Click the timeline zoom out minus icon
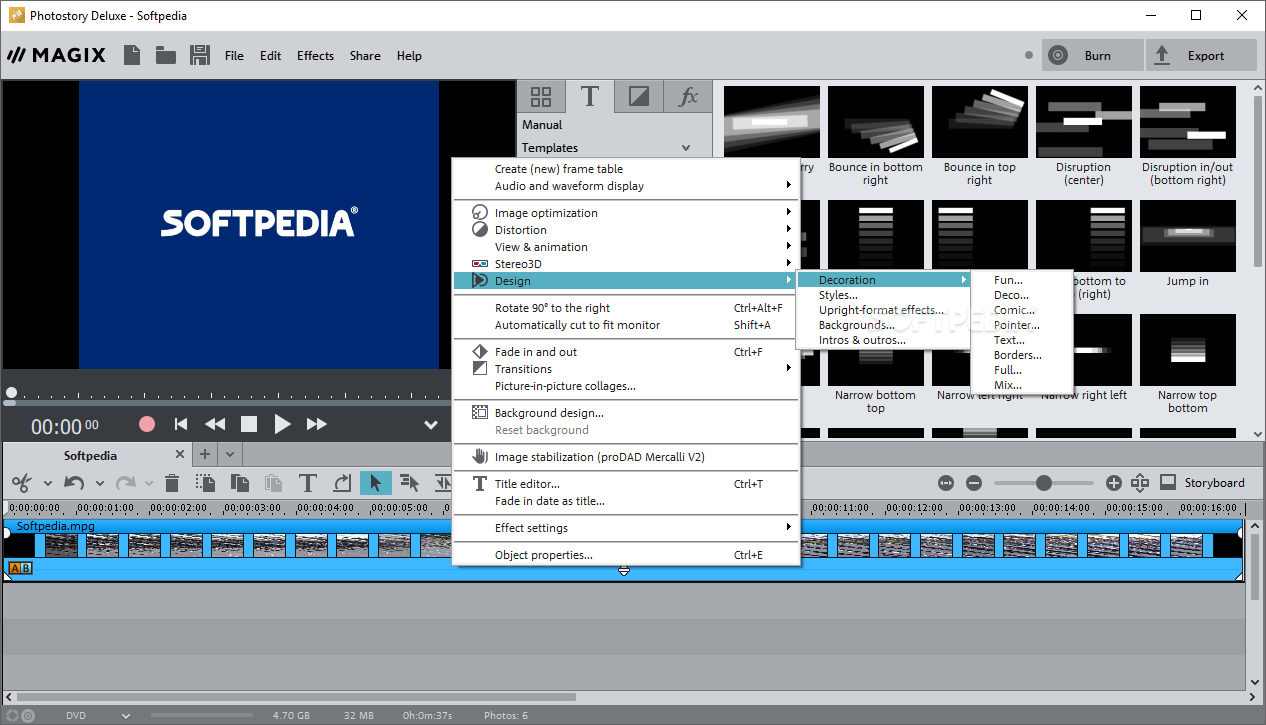Image resolution: width=1266 pixels, height=725 pixels. coord(975,483)
